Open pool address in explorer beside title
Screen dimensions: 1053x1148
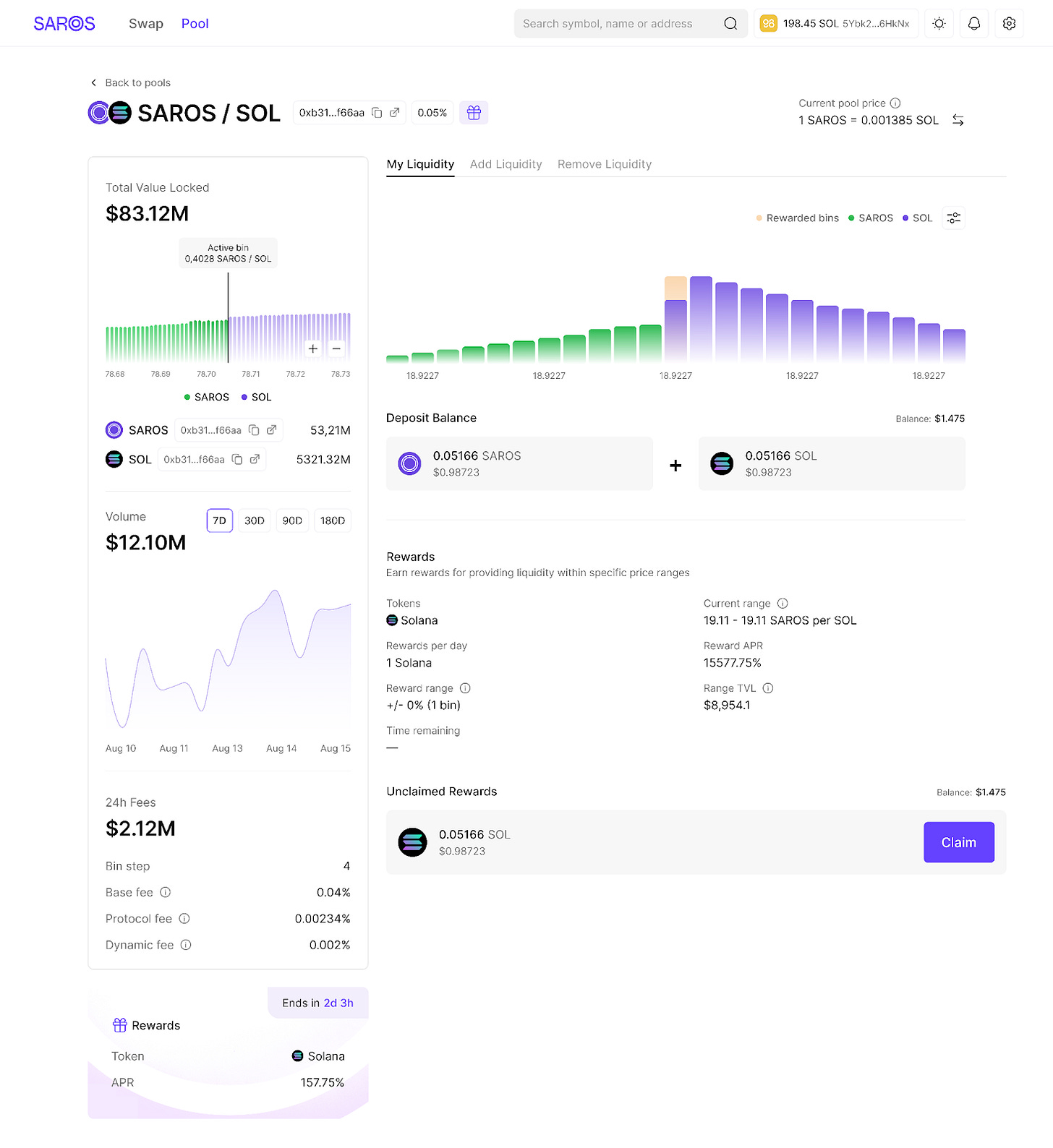(x=394, y=113)
